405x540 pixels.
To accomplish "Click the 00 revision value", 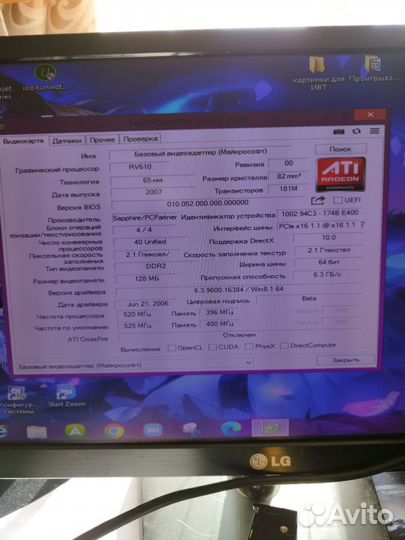I will (289, 163).
